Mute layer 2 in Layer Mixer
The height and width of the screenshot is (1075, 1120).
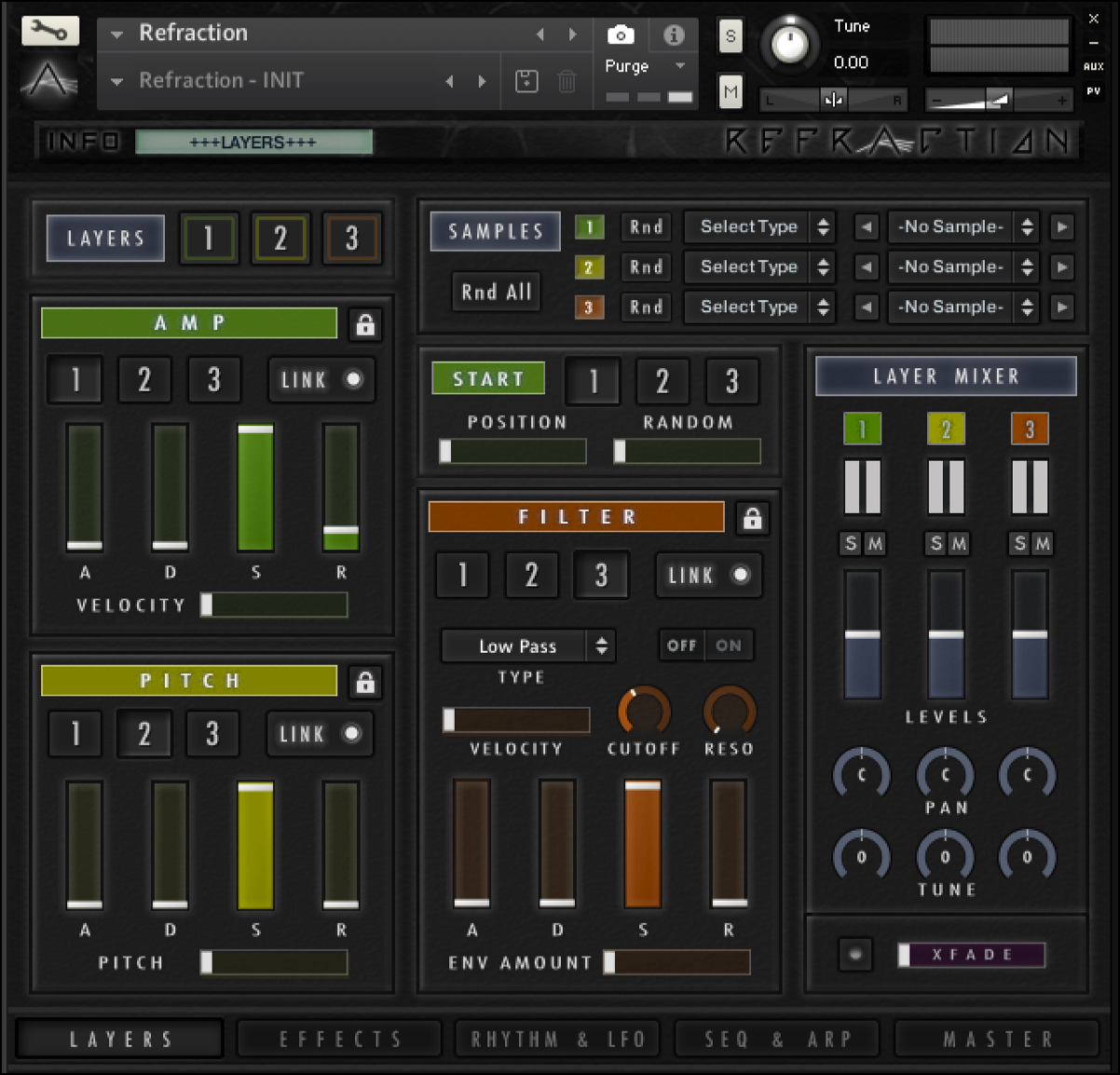pos(959,543)
